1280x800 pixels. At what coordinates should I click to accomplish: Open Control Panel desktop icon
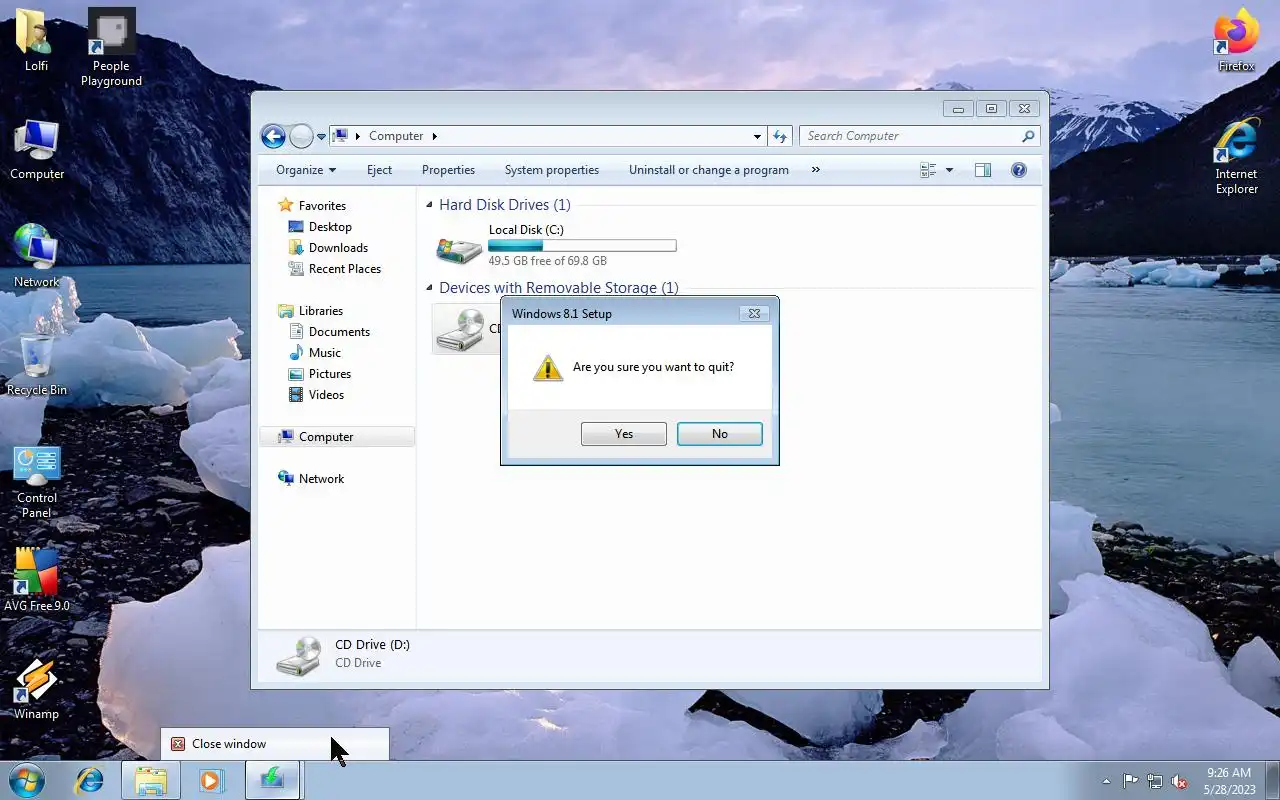pos(37,482)
